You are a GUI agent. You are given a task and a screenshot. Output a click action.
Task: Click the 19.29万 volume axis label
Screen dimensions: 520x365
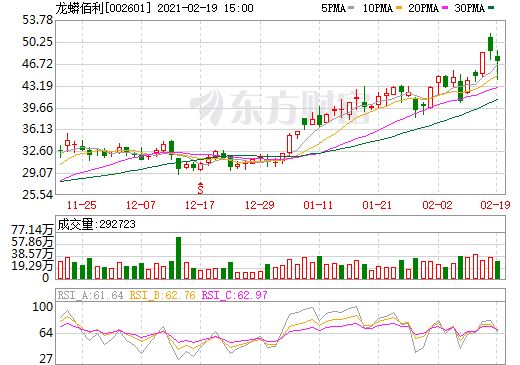[32, 266]
